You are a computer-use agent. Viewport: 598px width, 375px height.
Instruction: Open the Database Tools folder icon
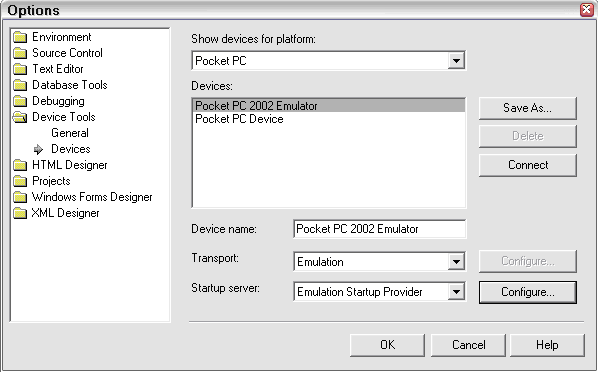20,85
